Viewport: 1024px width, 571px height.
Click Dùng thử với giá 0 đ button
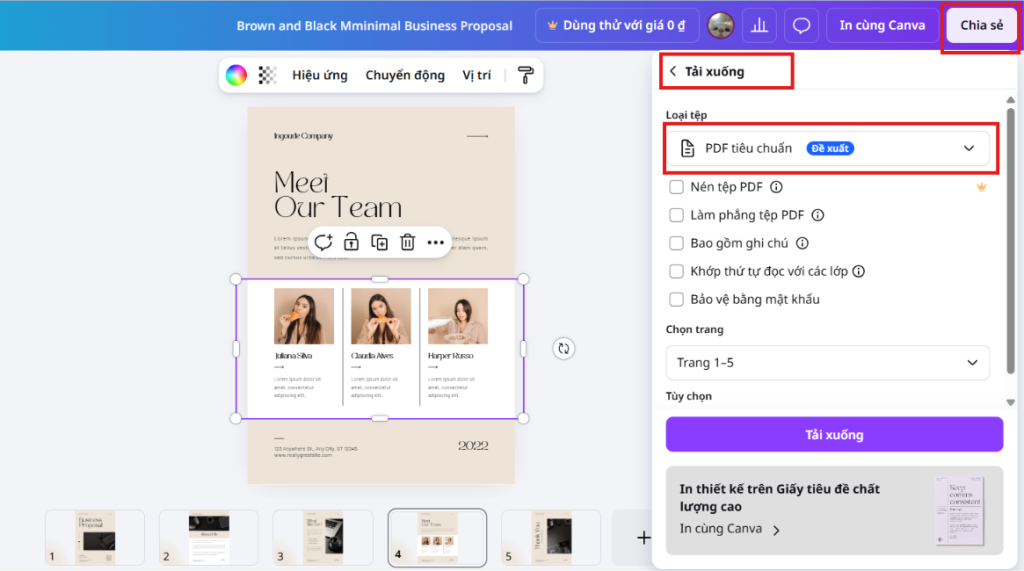click(x=617, y=25)
